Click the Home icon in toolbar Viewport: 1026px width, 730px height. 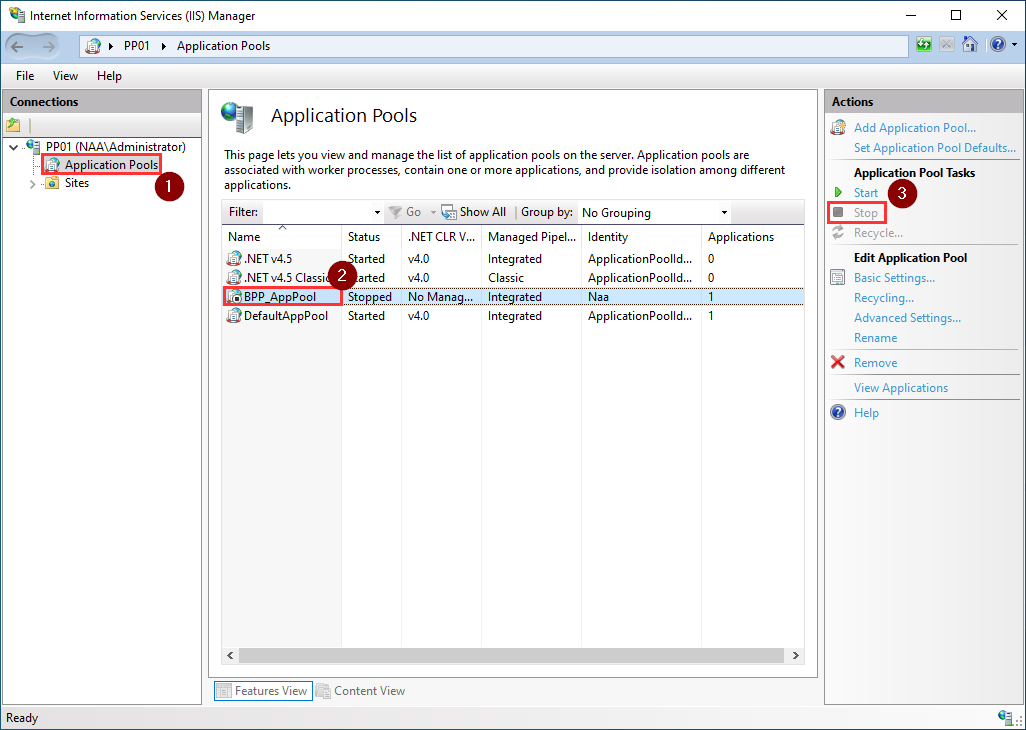pos(970,44)
